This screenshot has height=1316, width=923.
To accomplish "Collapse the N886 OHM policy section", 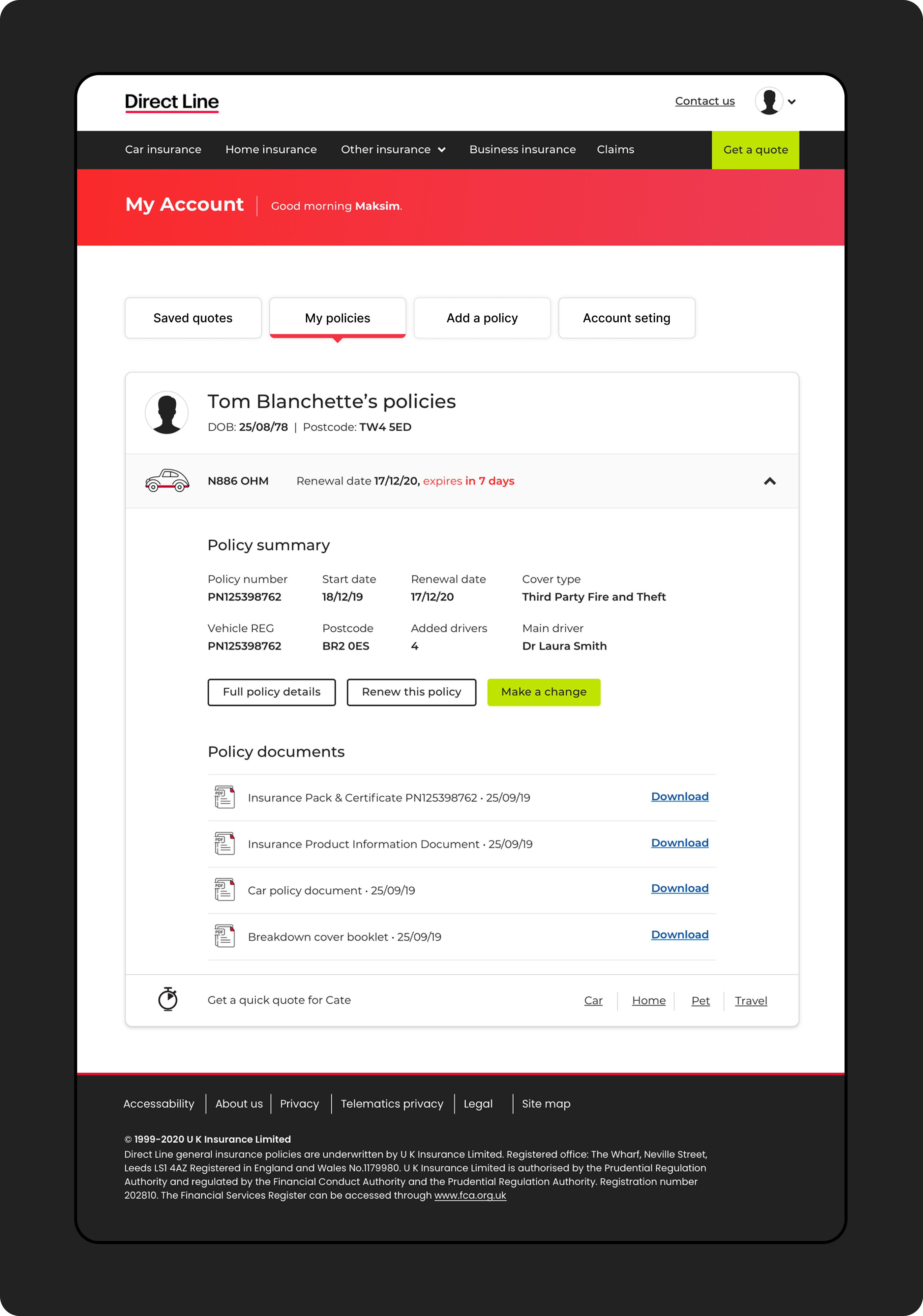I will pos(769,481).
